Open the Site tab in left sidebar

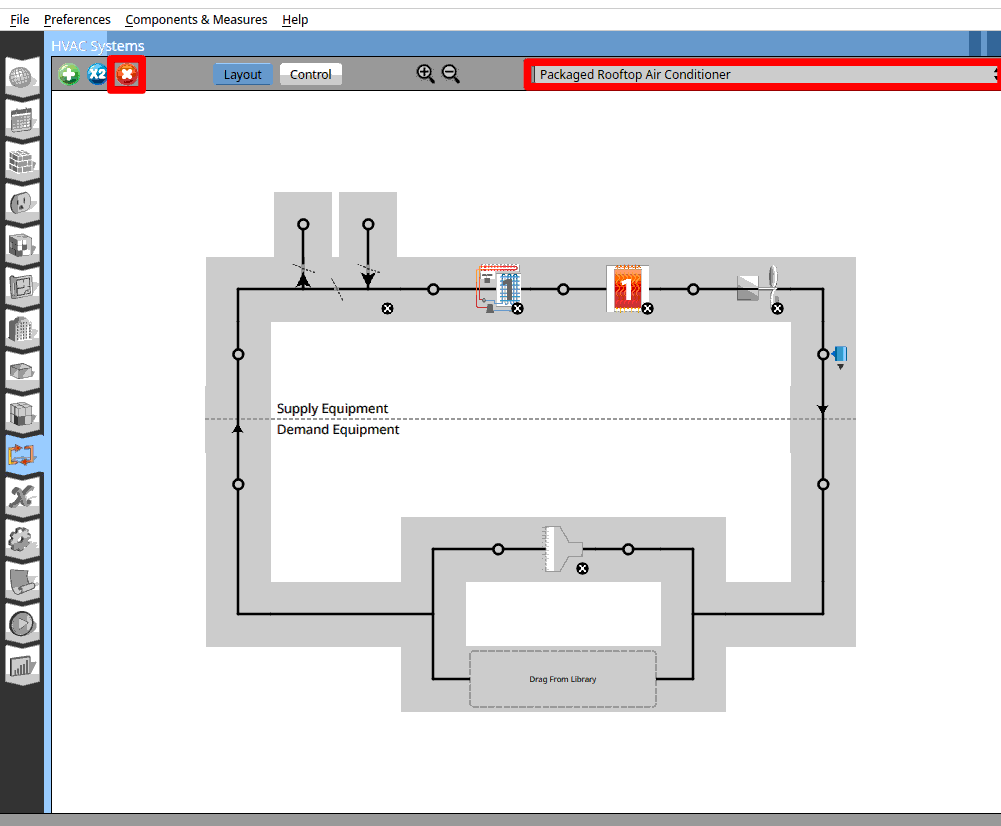point(22,77)
